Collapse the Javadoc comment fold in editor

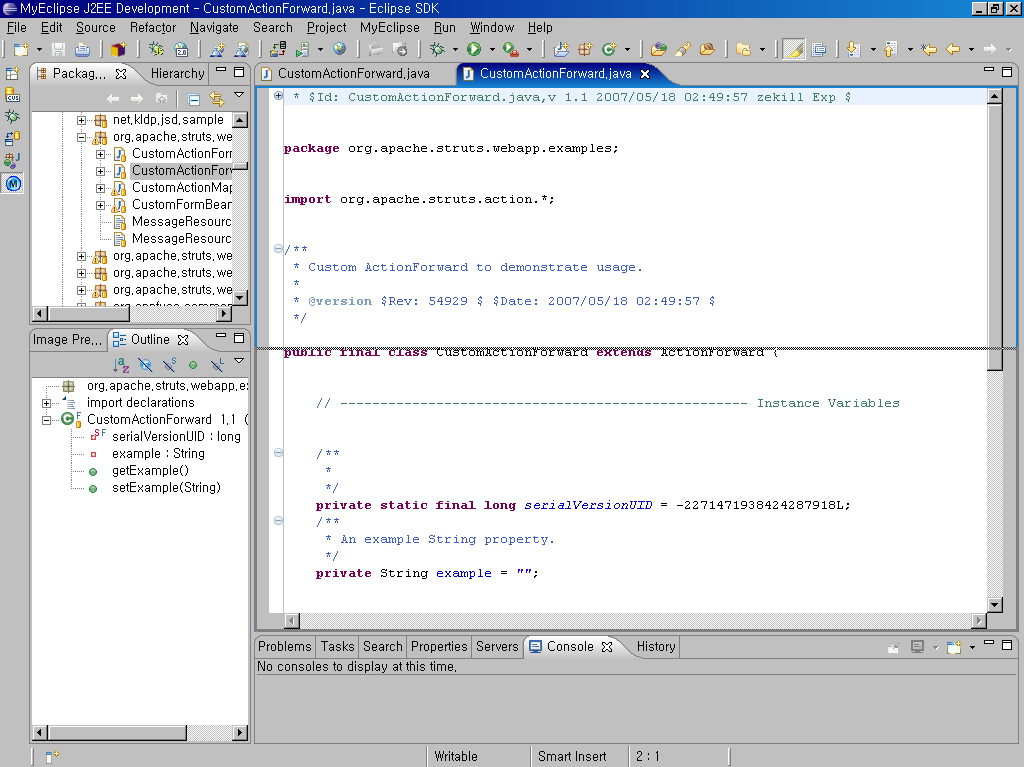click(x=278, y=250)
